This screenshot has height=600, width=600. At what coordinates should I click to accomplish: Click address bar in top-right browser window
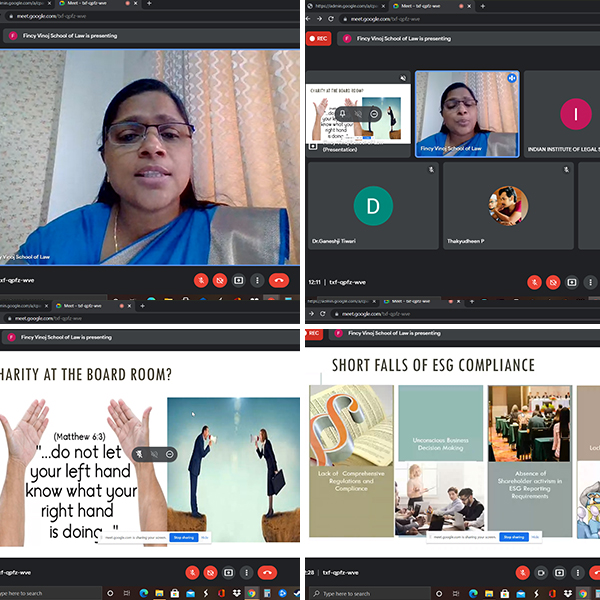pyautogui.click(x=469, y=19)
